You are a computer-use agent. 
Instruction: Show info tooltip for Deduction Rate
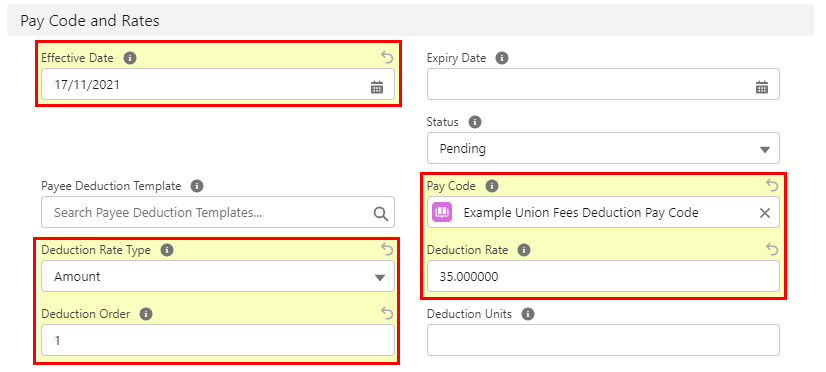pyautogui.click(x=524, y=250)
